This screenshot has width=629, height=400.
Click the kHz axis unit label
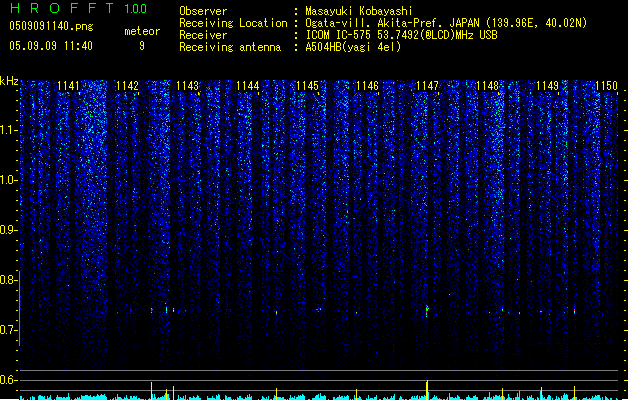9,81
